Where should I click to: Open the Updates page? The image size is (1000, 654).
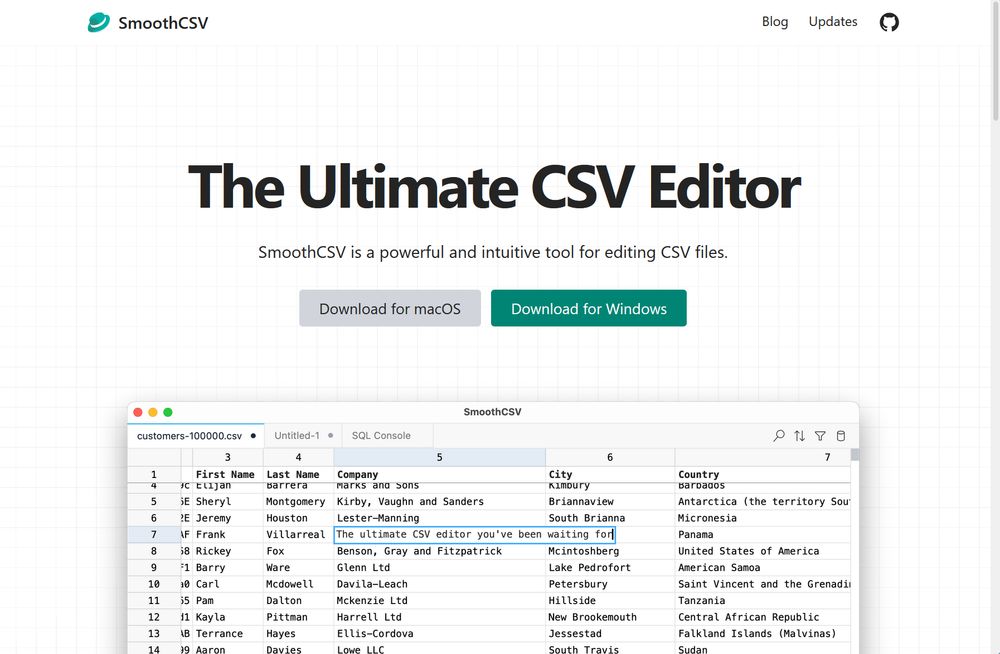[x=833, y=22]
